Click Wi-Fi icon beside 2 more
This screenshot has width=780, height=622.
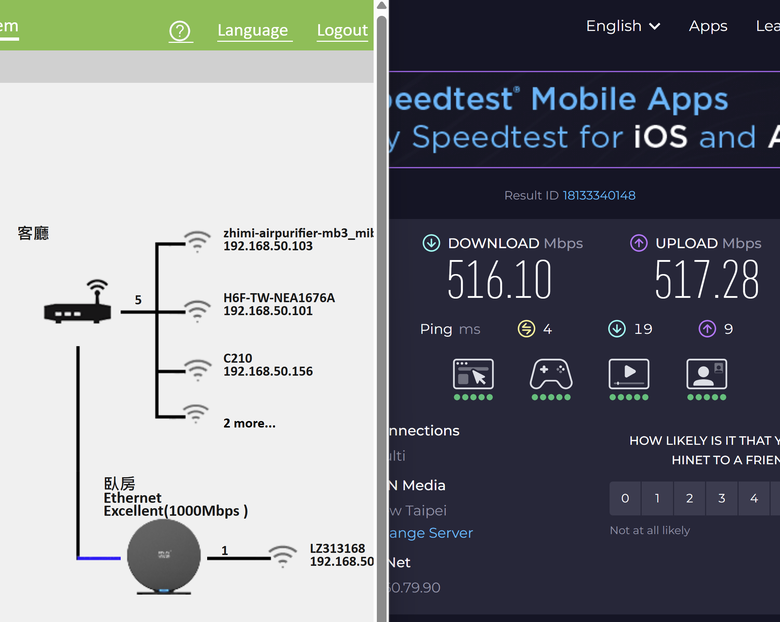[196, 414]
